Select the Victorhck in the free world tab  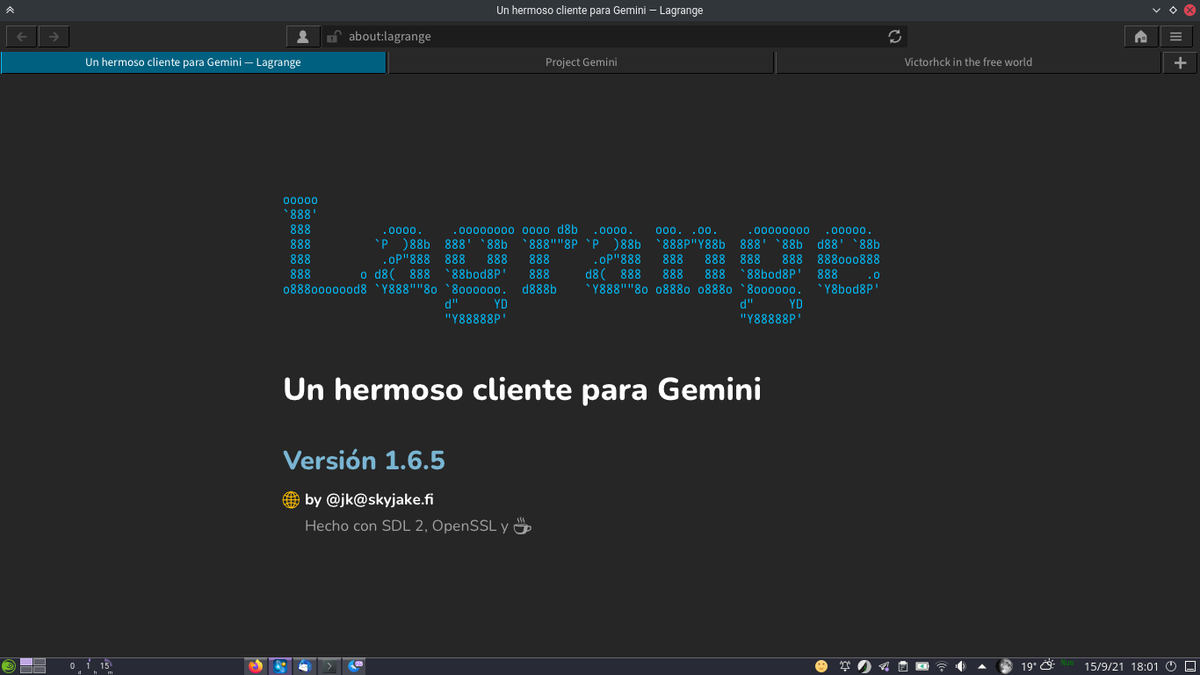pos(968,61)
